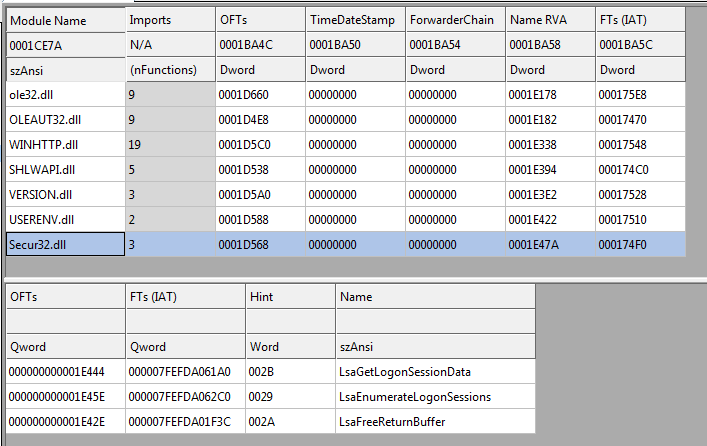Click the Name column header in functions table
707x446 pixels.
(436, 297)
